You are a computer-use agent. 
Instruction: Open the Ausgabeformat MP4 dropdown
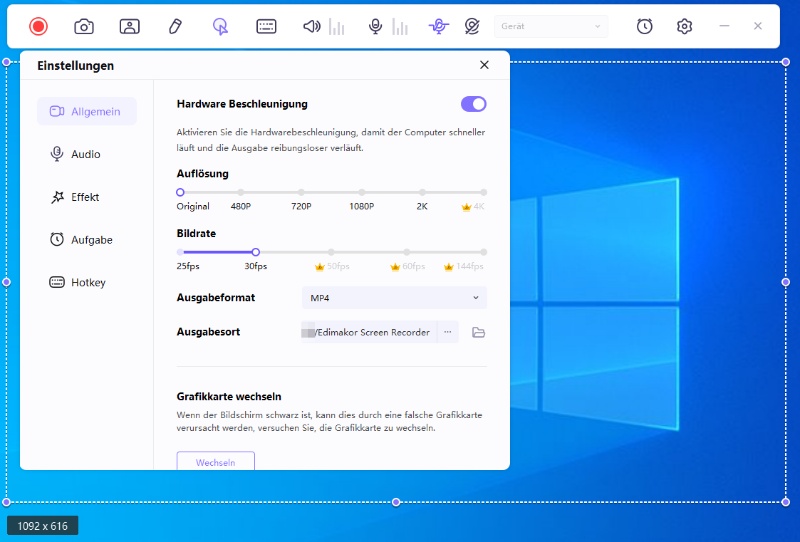(394, 297)
